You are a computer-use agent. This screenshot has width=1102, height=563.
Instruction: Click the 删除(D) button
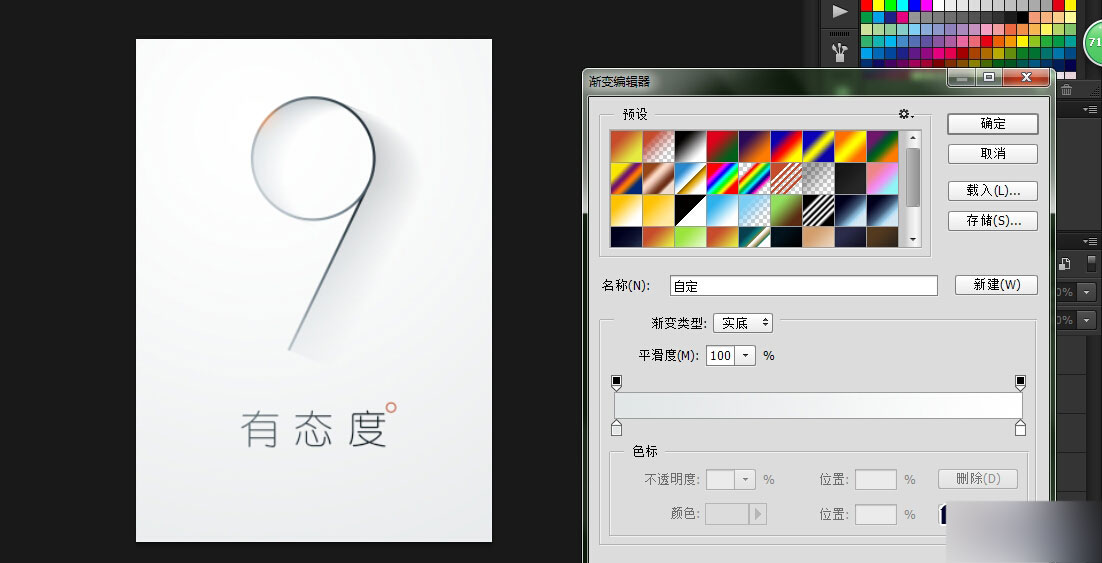click(x=978, y=479)
